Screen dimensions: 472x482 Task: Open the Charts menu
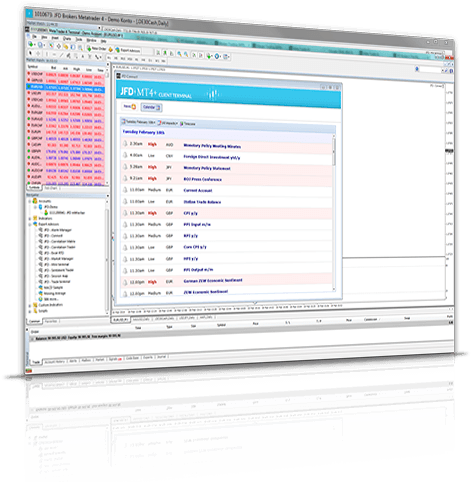point(67,39)
